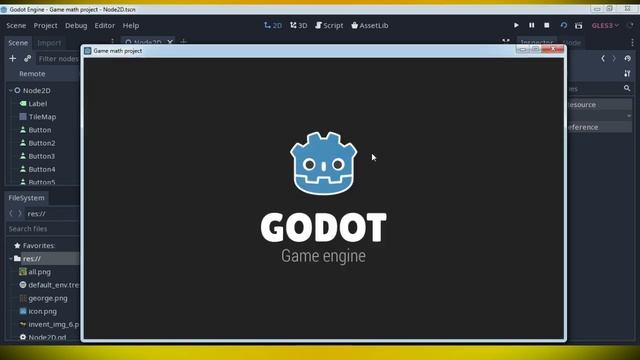Image resolution: width=640 pixels, height=360 pixels.
Task: Select the Scene dock tab
Action: click(18, 43)
